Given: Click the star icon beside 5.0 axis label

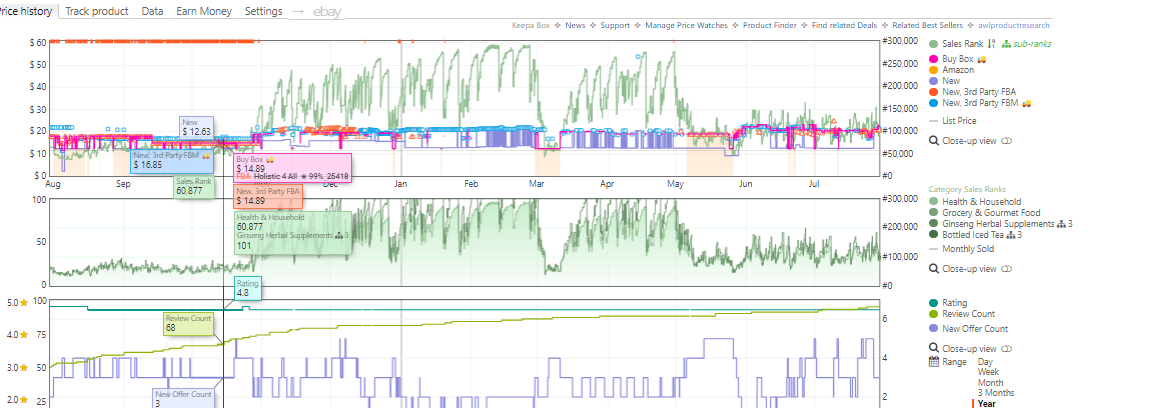Looking at the screenshot, I should (x=24, y=302).
